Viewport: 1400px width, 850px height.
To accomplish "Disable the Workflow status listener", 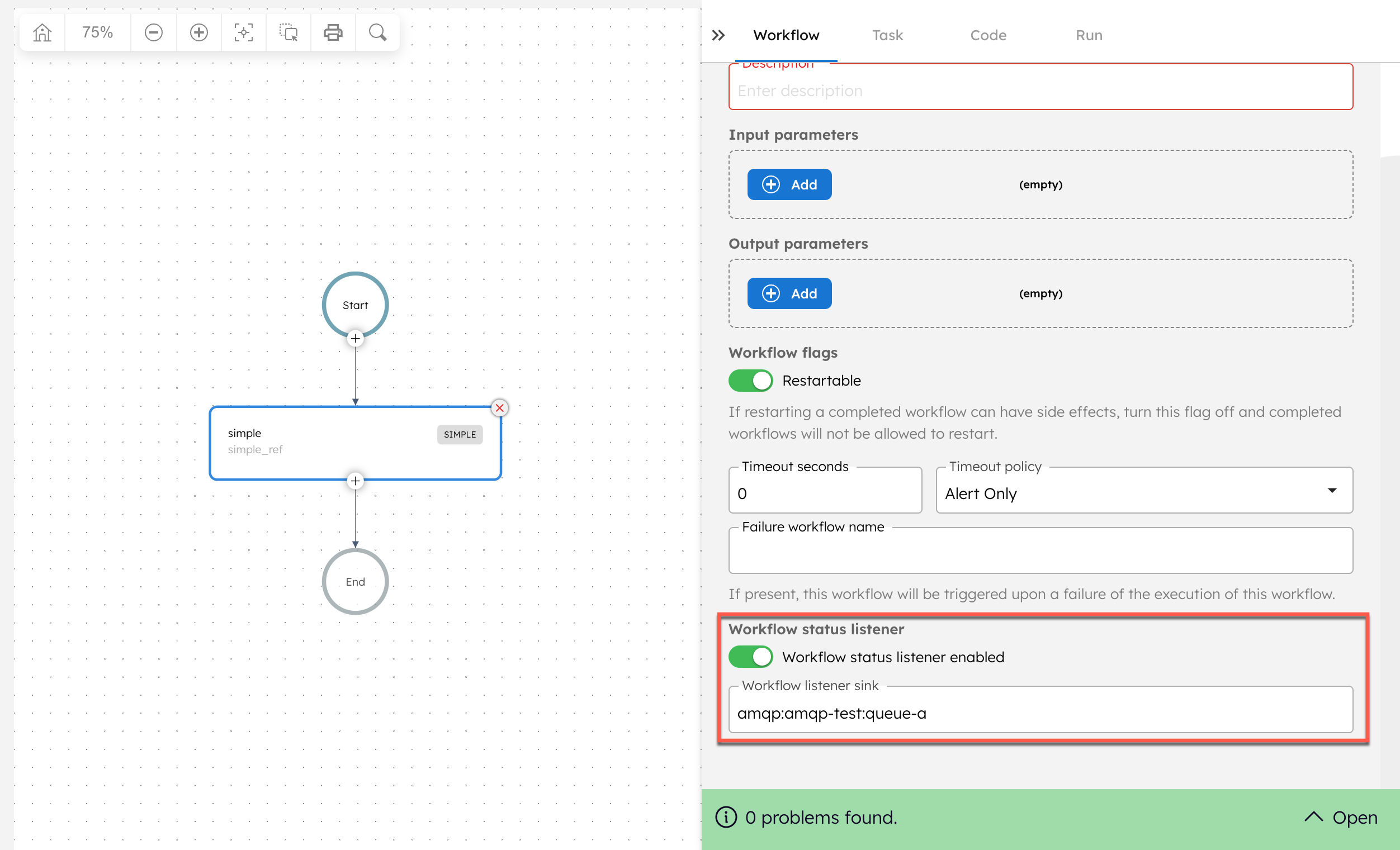I will point(750,657).
